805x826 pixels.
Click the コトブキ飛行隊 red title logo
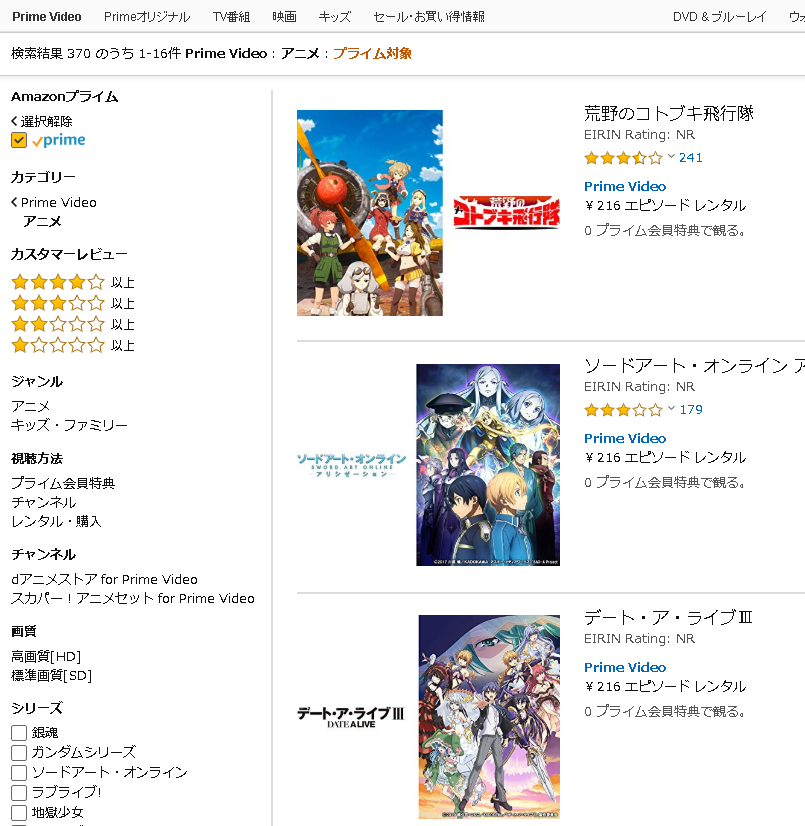pyautogui.click(x=506, y=212)
